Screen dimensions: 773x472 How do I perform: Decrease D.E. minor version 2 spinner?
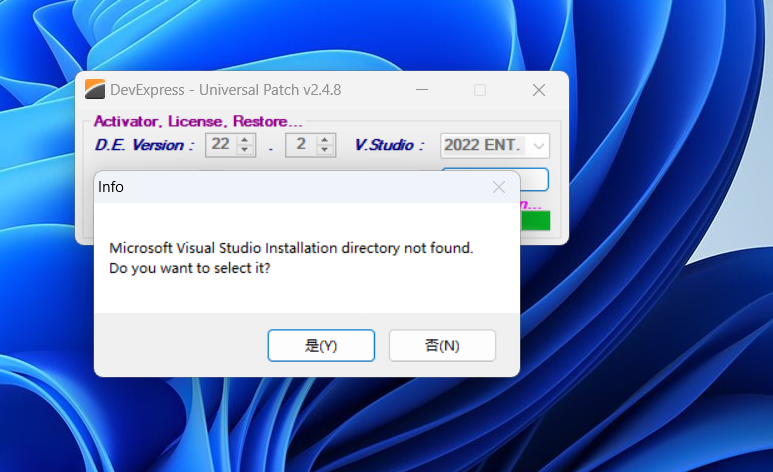click(324, 150)
